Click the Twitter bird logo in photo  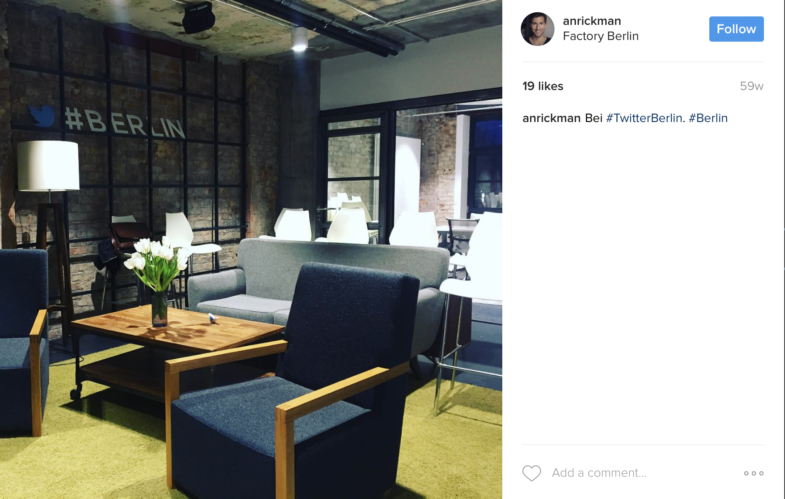42,116
